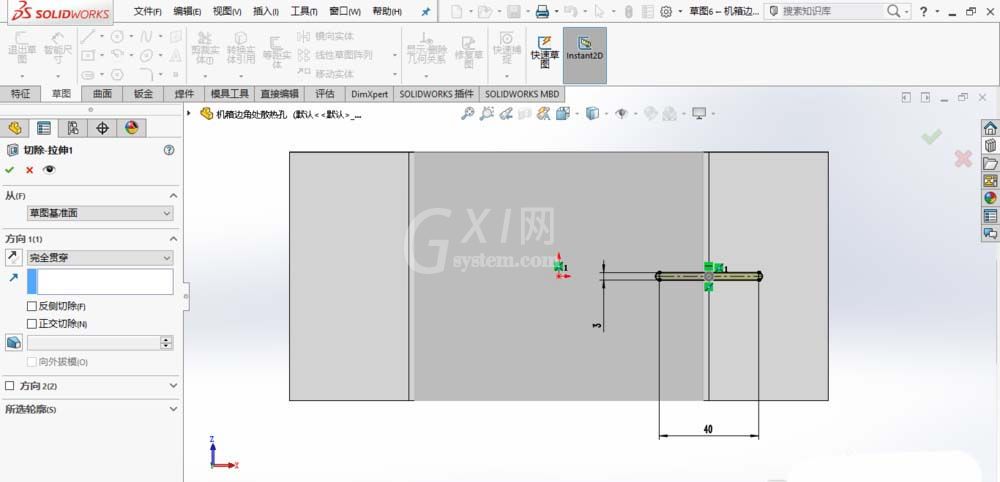Open the search type dropdown arrow
Image resolution: width=1000 pixels, height=482 pixels.
pos(906,11)
